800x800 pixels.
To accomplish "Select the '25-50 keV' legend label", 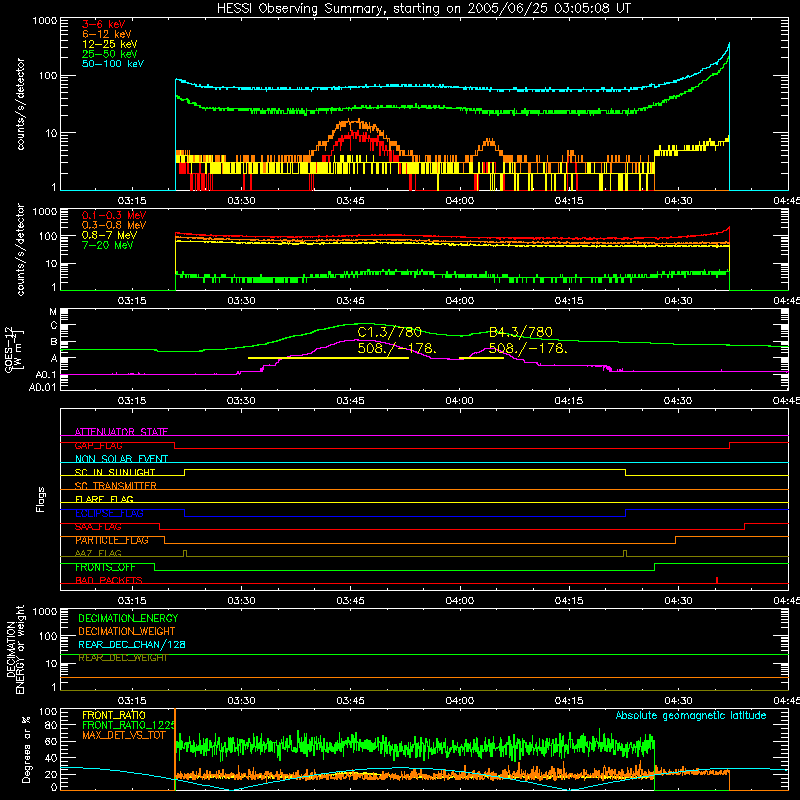I will click(x=110, y=54).
